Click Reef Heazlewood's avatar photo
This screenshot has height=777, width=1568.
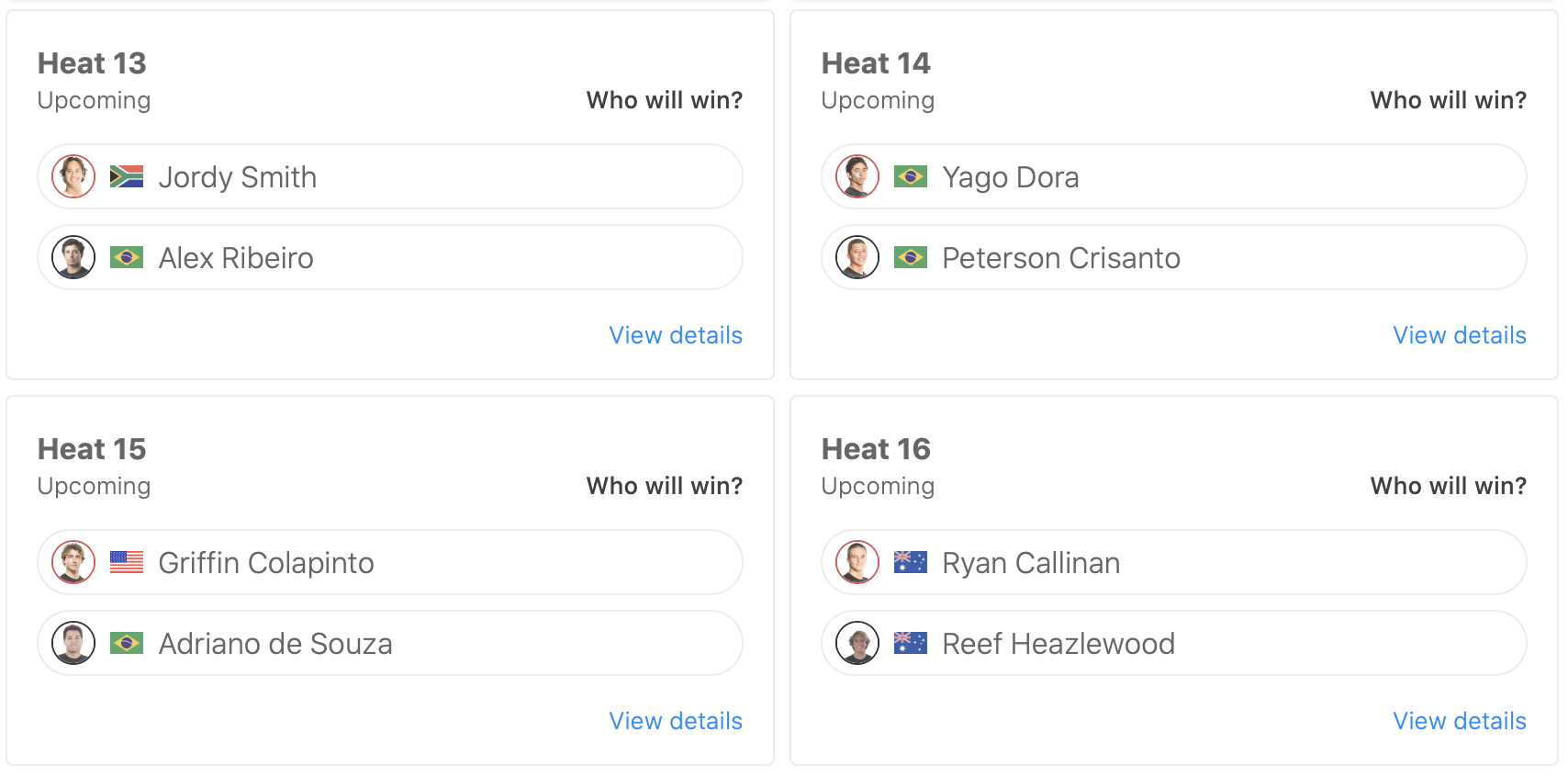point(857,643)
